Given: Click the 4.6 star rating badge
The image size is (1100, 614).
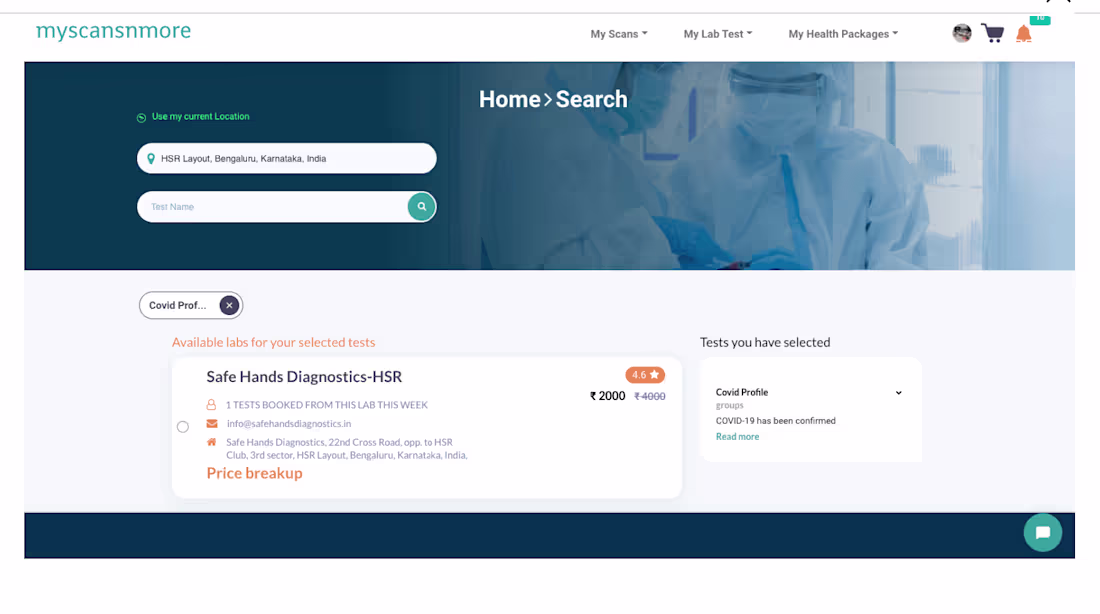Looking at the screenshot, I should coord(646,374).
